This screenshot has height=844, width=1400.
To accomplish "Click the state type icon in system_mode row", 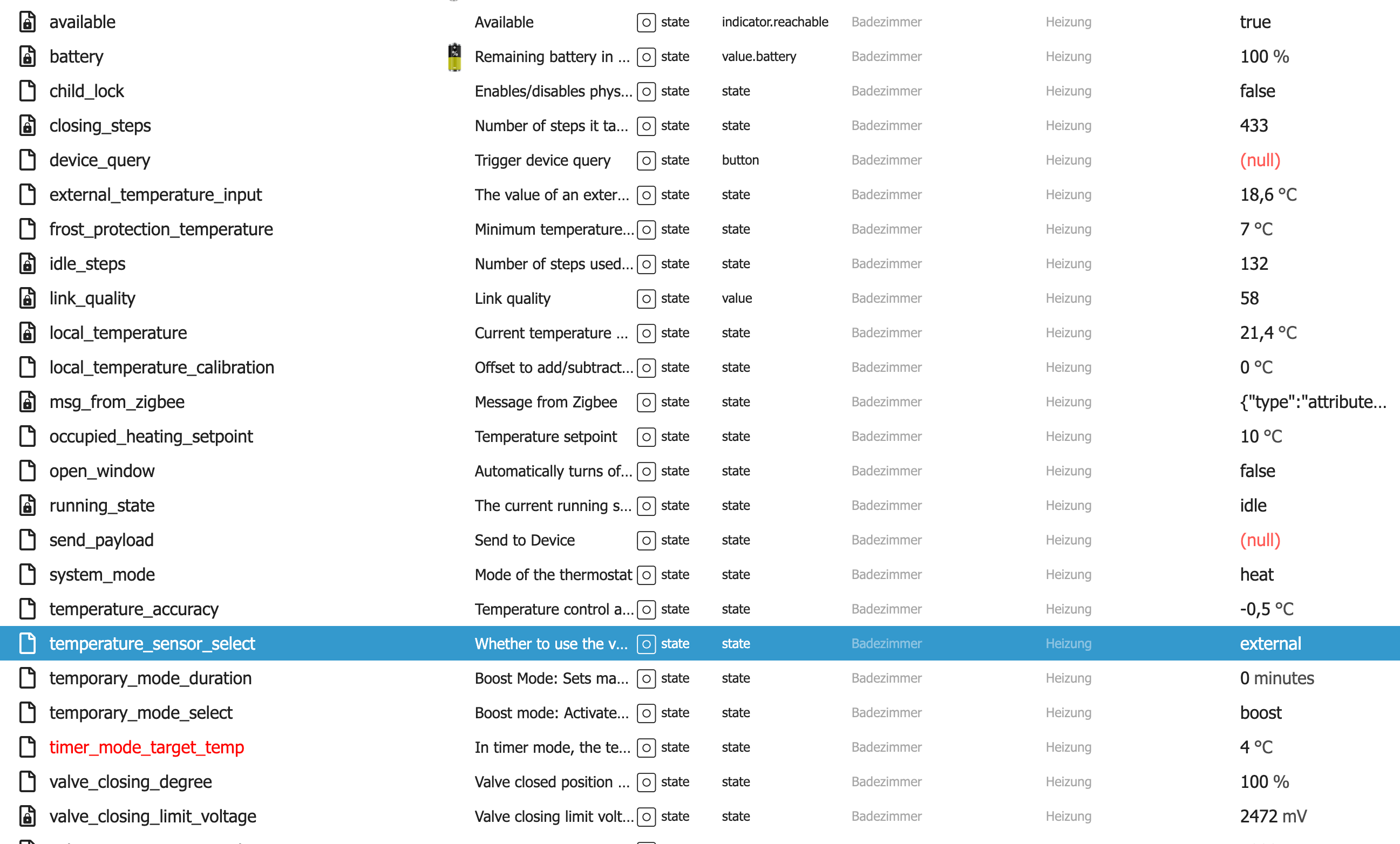I will pyautogui.click(x=646, y=575).
